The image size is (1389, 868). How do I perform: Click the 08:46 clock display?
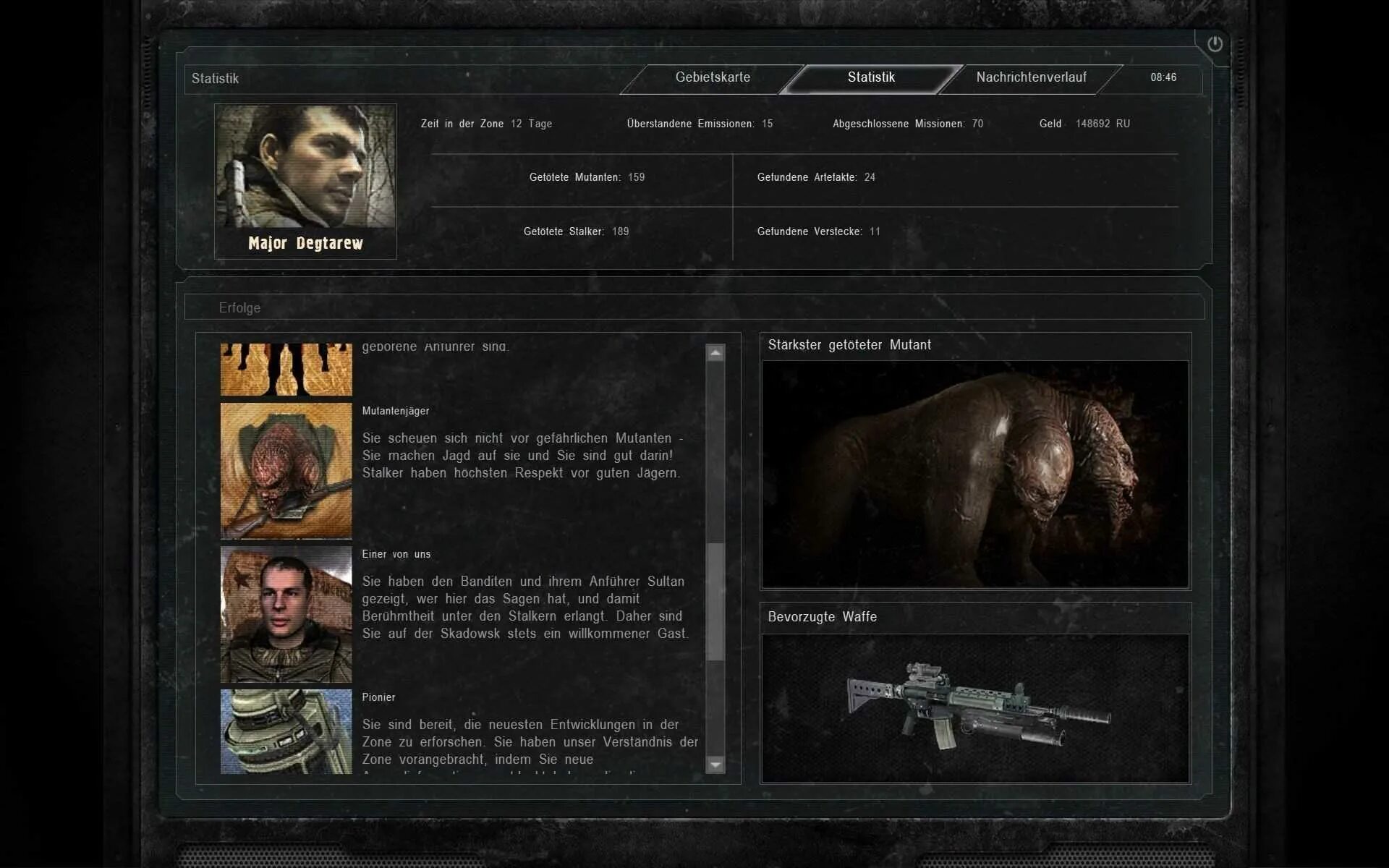(x=1163, y=77)
